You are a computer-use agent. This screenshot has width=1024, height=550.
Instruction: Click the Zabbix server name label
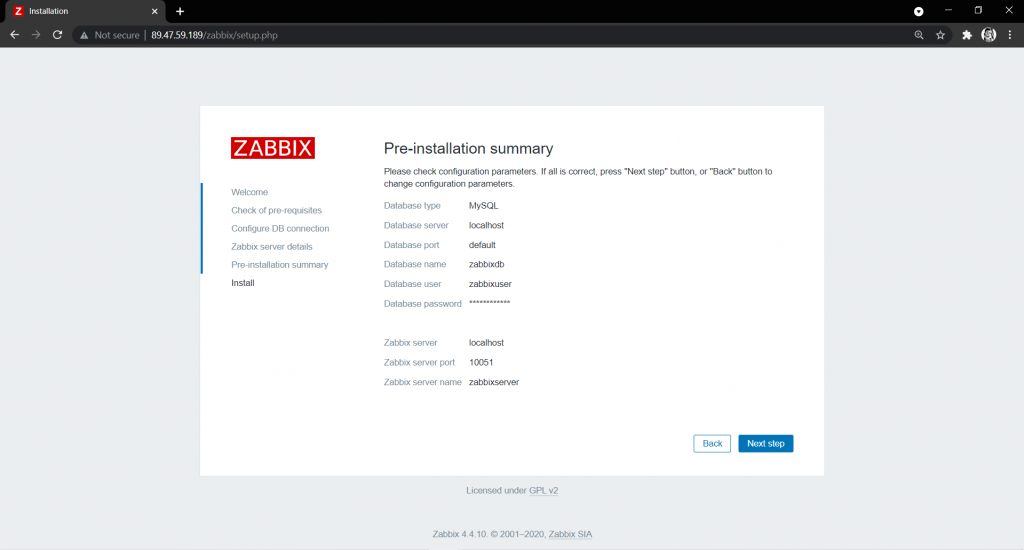coord(423,382)
